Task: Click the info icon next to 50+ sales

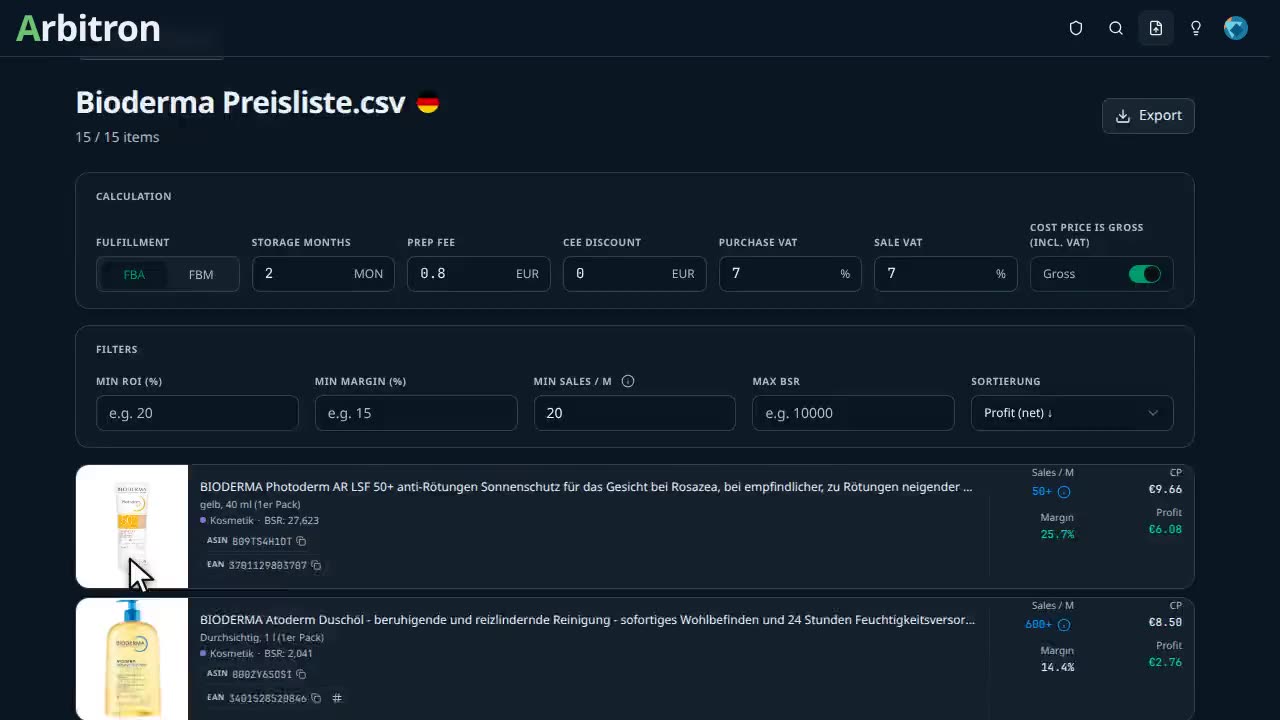Action: 1064,492
